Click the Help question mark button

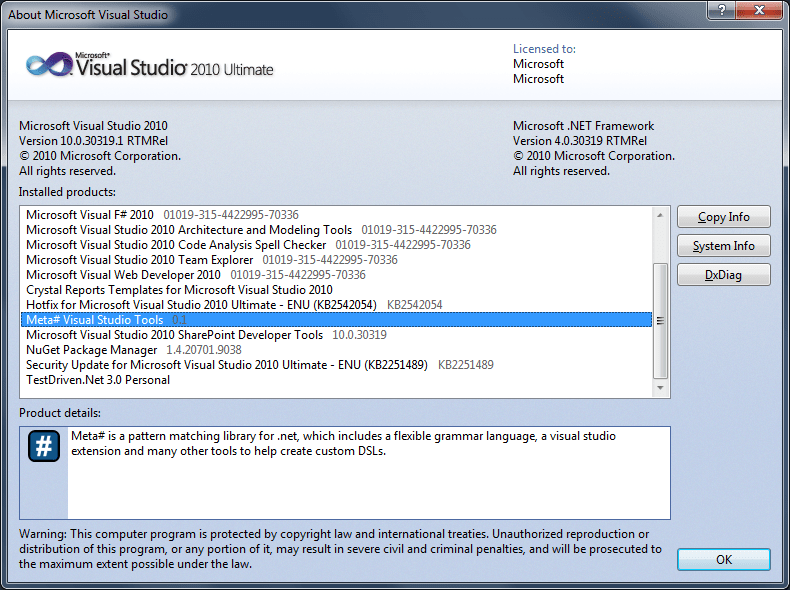pos(721,10)
